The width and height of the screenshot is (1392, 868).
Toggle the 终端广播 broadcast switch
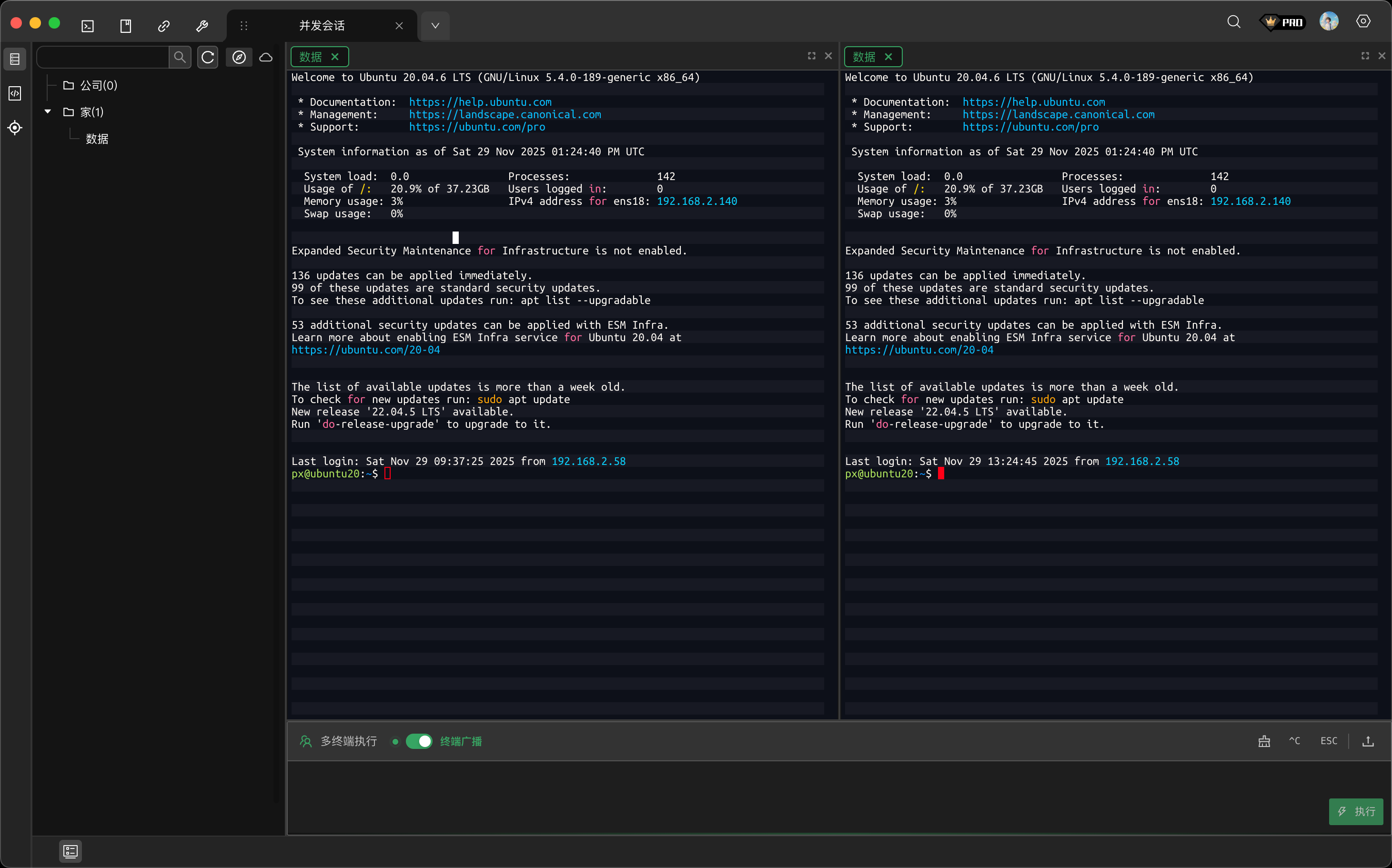tap(419, 741)
